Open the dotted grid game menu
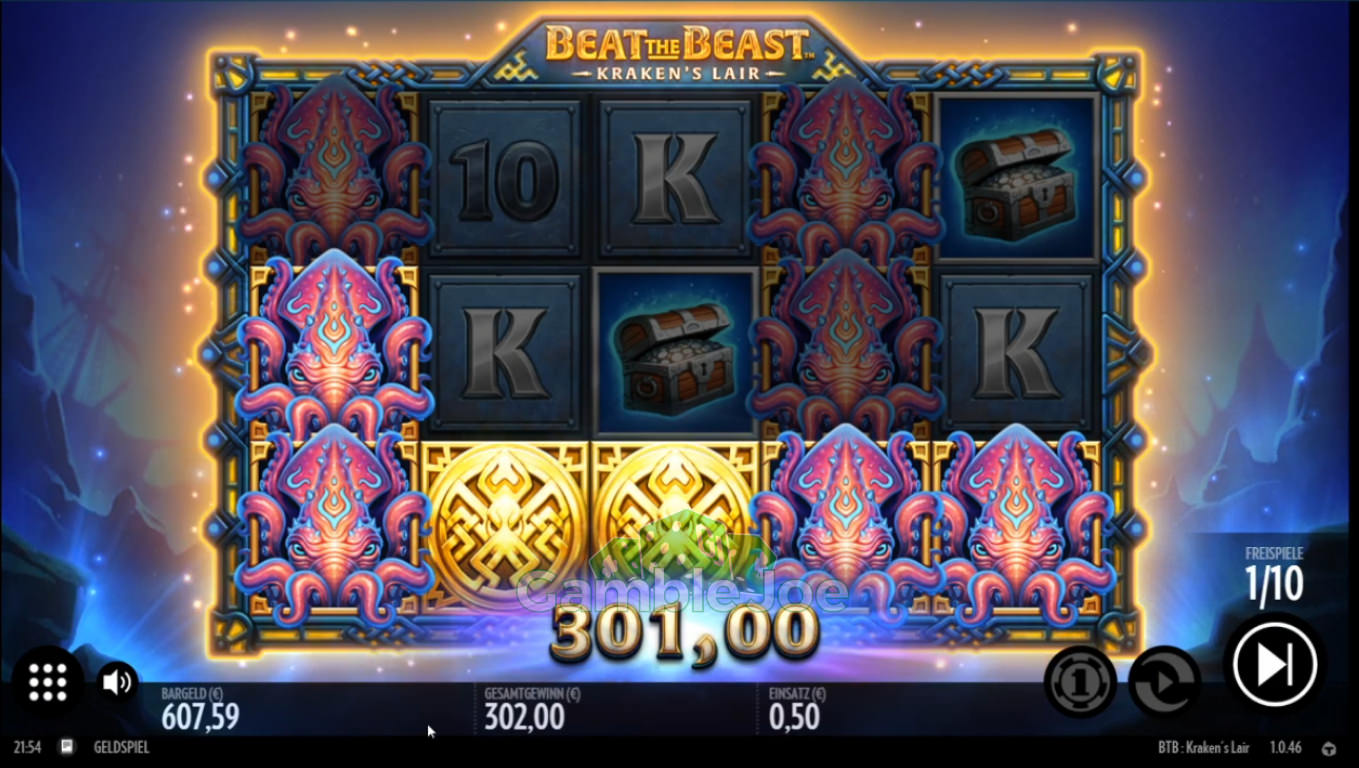Viewport: 1359px width, 768px height. tap(47, 682)
